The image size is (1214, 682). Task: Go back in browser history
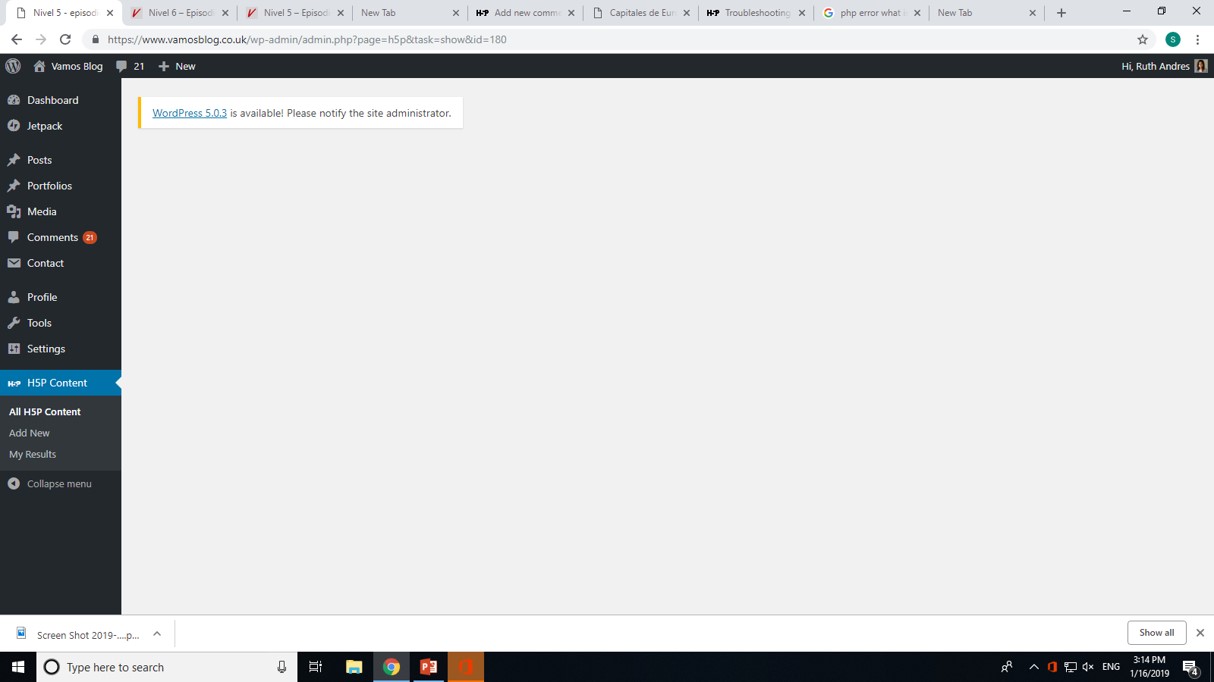pos(16,40)
